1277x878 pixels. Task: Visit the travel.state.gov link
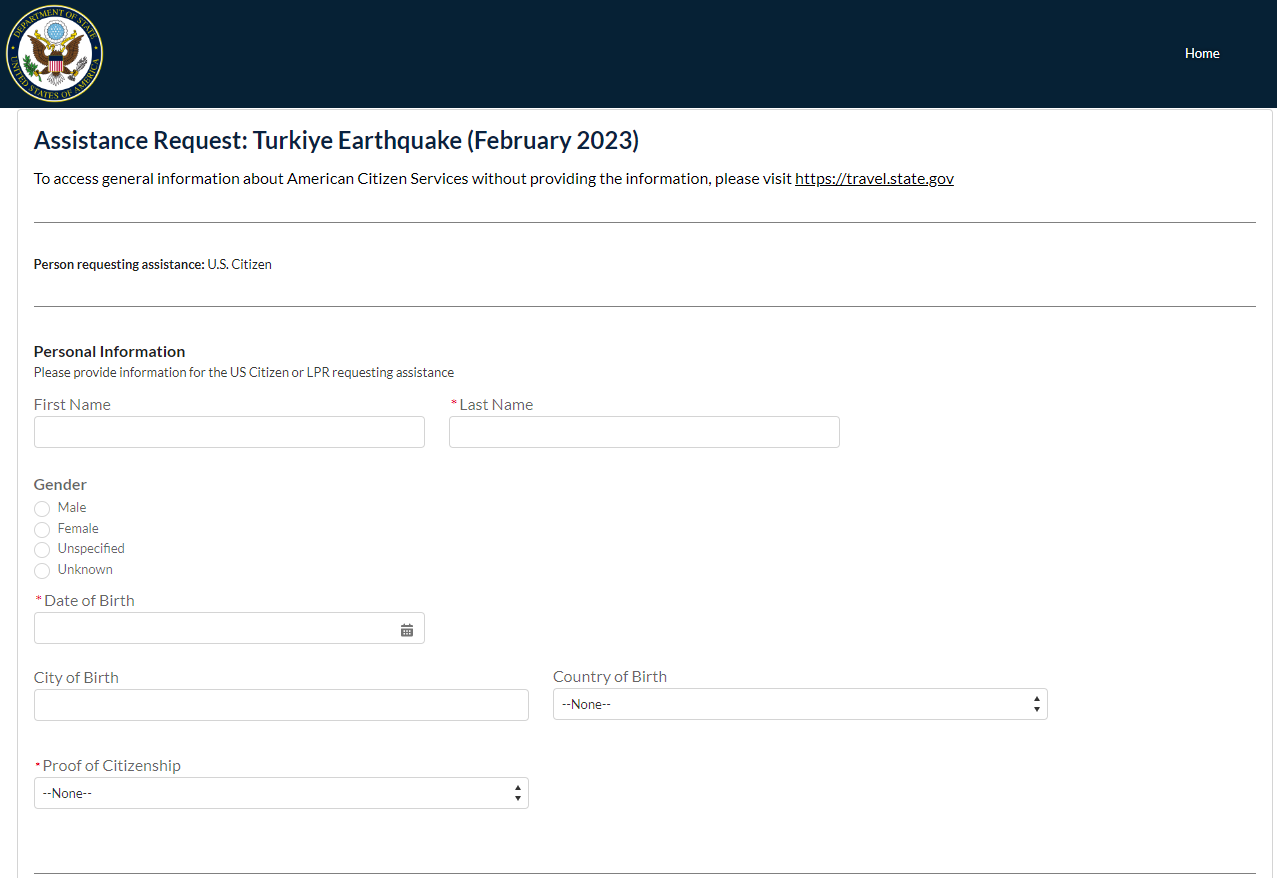tap(874, 179)
